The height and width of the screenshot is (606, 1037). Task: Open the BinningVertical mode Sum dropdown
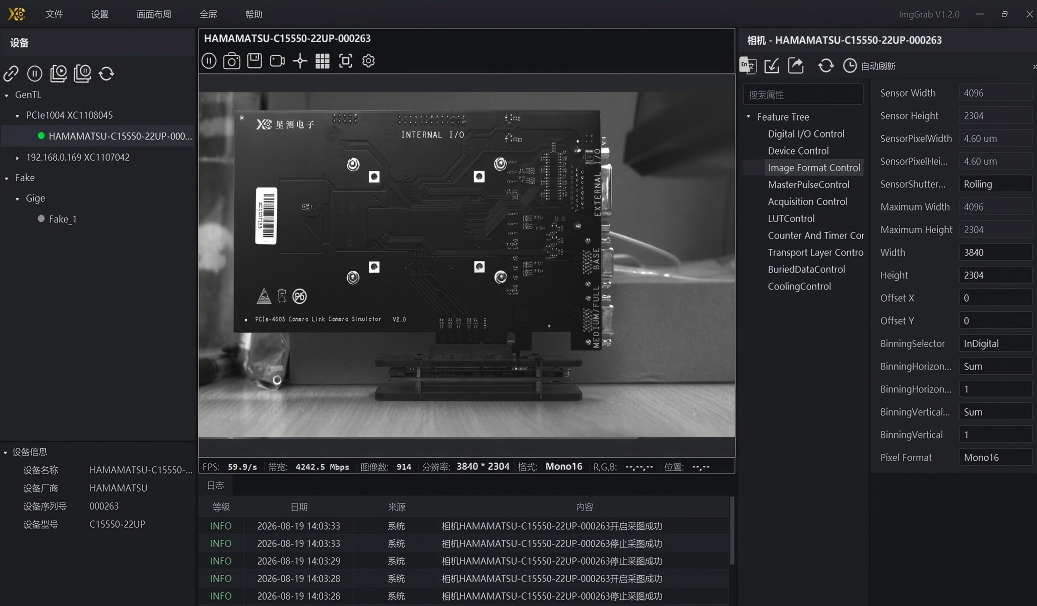click(x=995, y=411)
